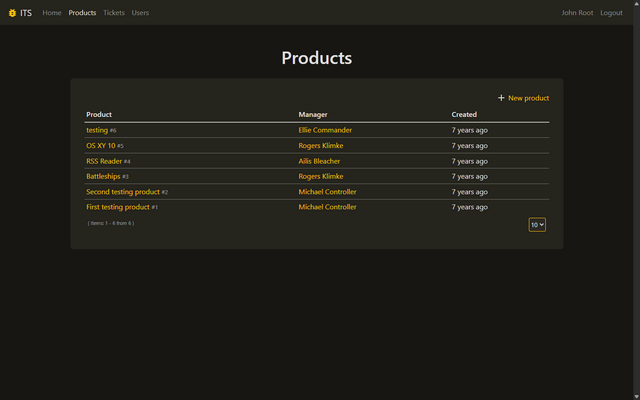Open the Second testing product
Screen dimensions: 640x400
[123, 192]
